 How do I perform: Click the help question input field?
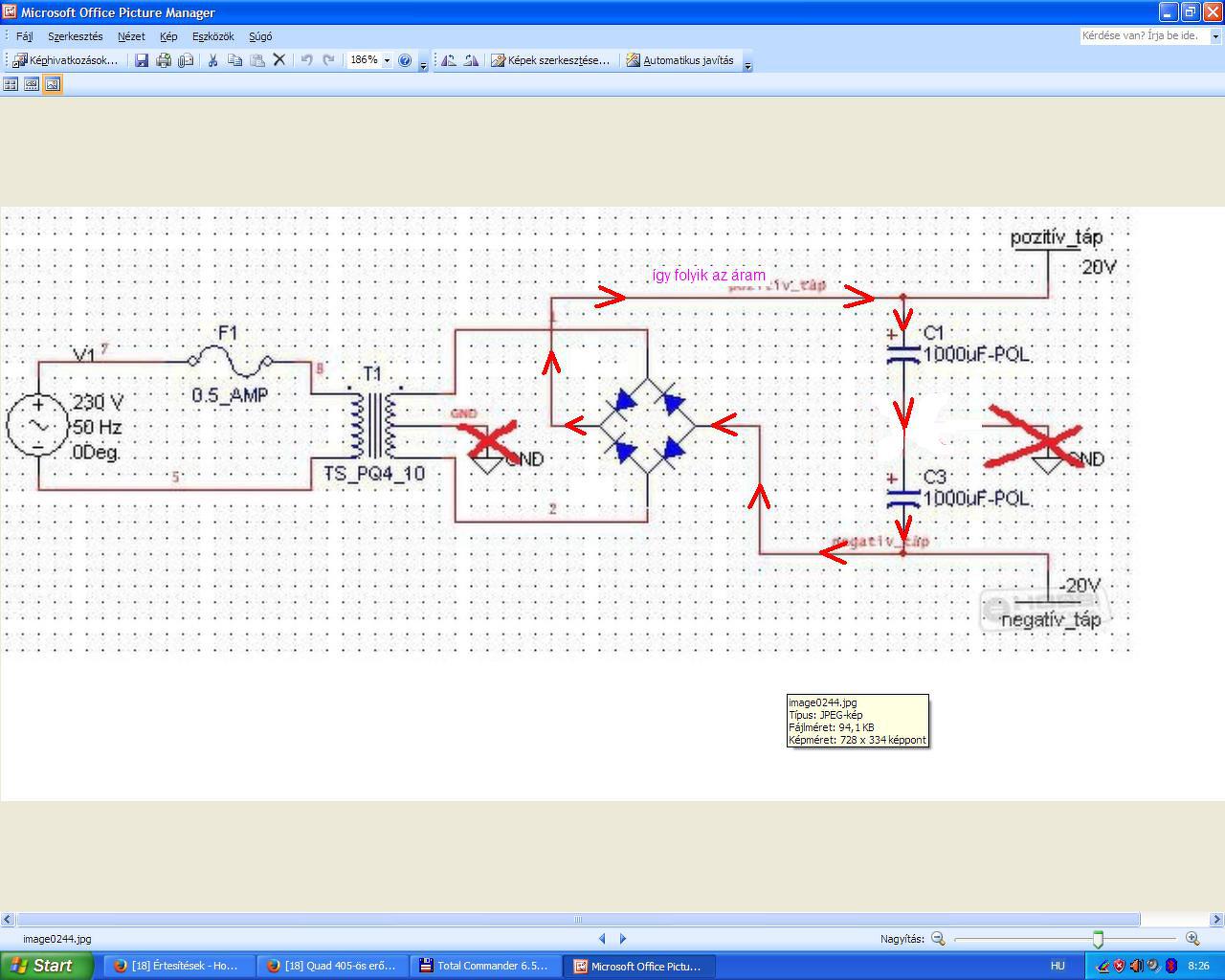click(1144, 36)
